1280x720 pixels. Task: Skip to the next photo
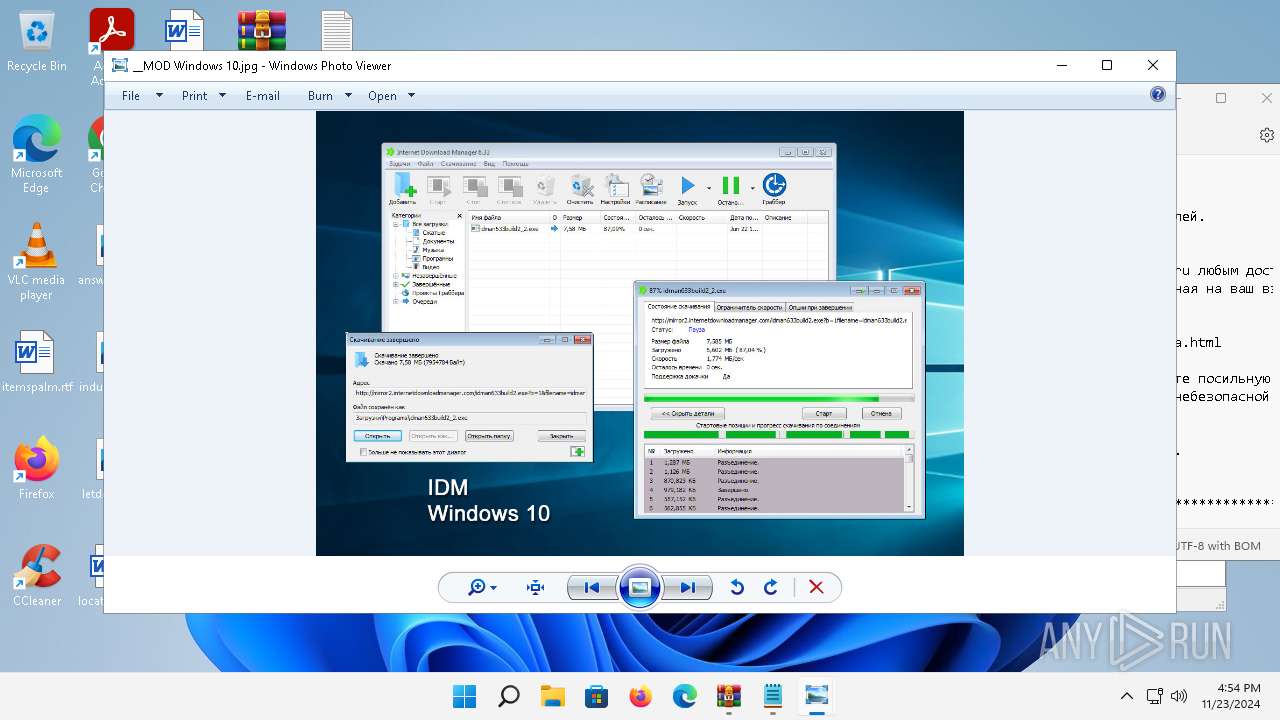tap(688, 588)
